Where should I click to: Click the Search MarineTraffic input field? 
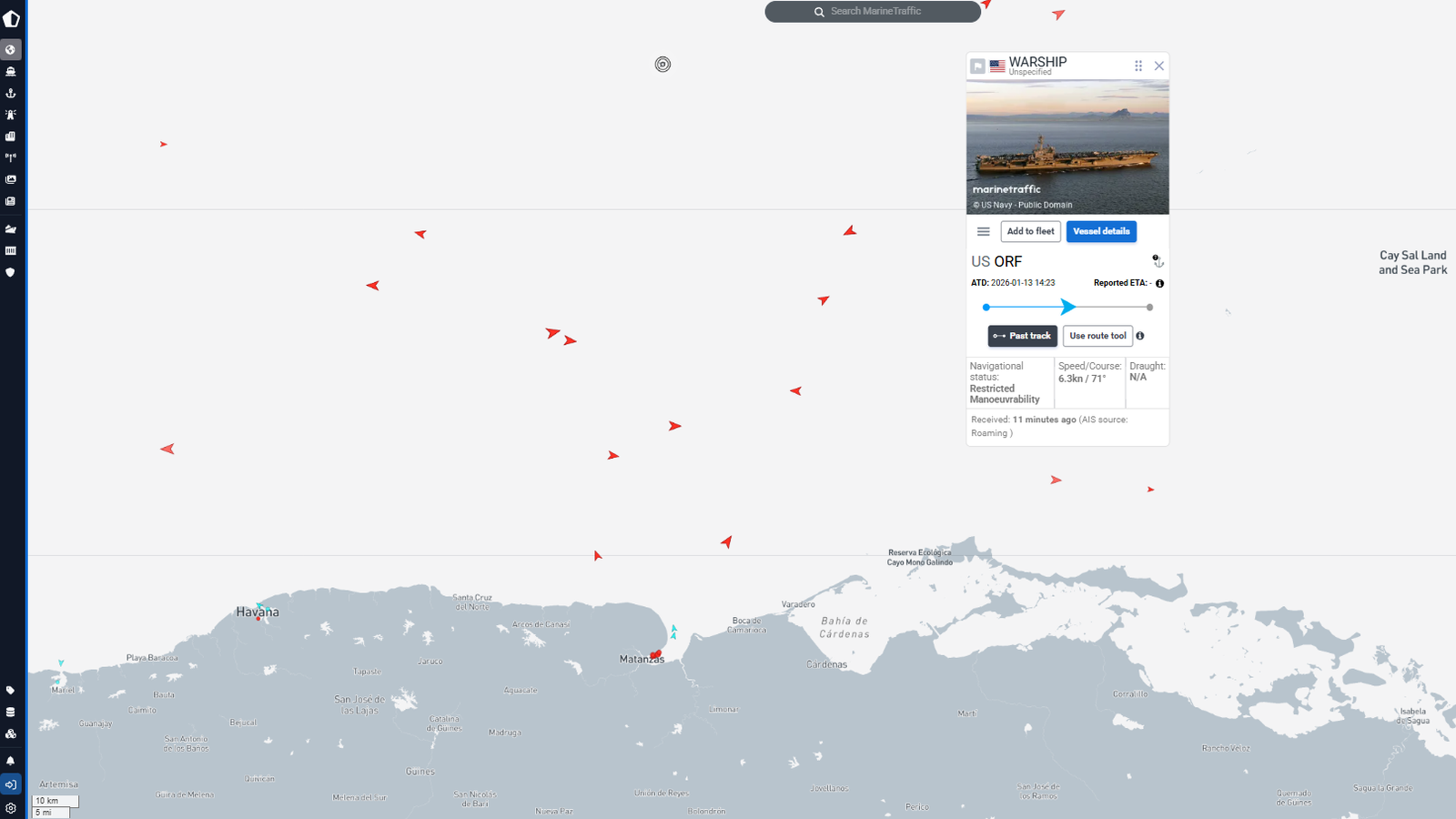pos(874,12)
